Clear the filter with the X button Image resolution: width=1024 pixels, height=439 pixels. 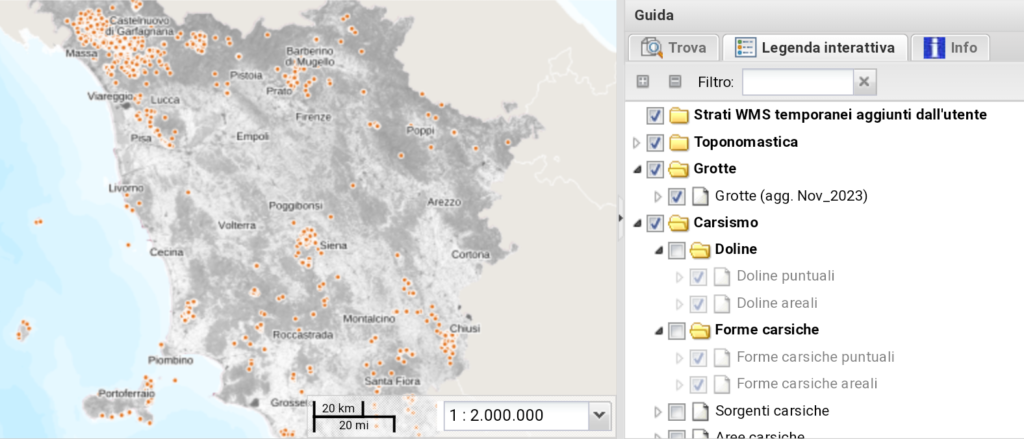(x=866, y=82)
